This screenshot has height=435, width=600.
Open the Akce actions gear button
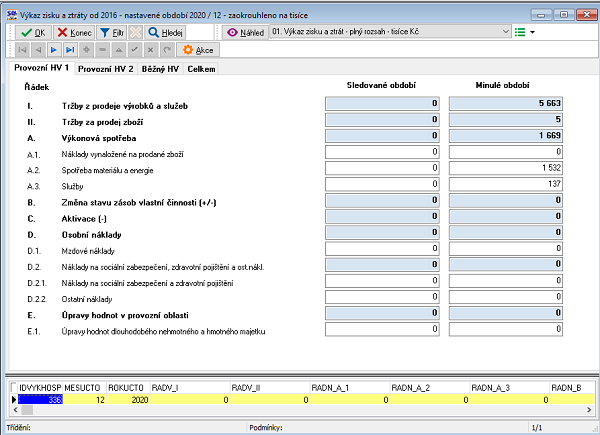click(x=197, y=49)
